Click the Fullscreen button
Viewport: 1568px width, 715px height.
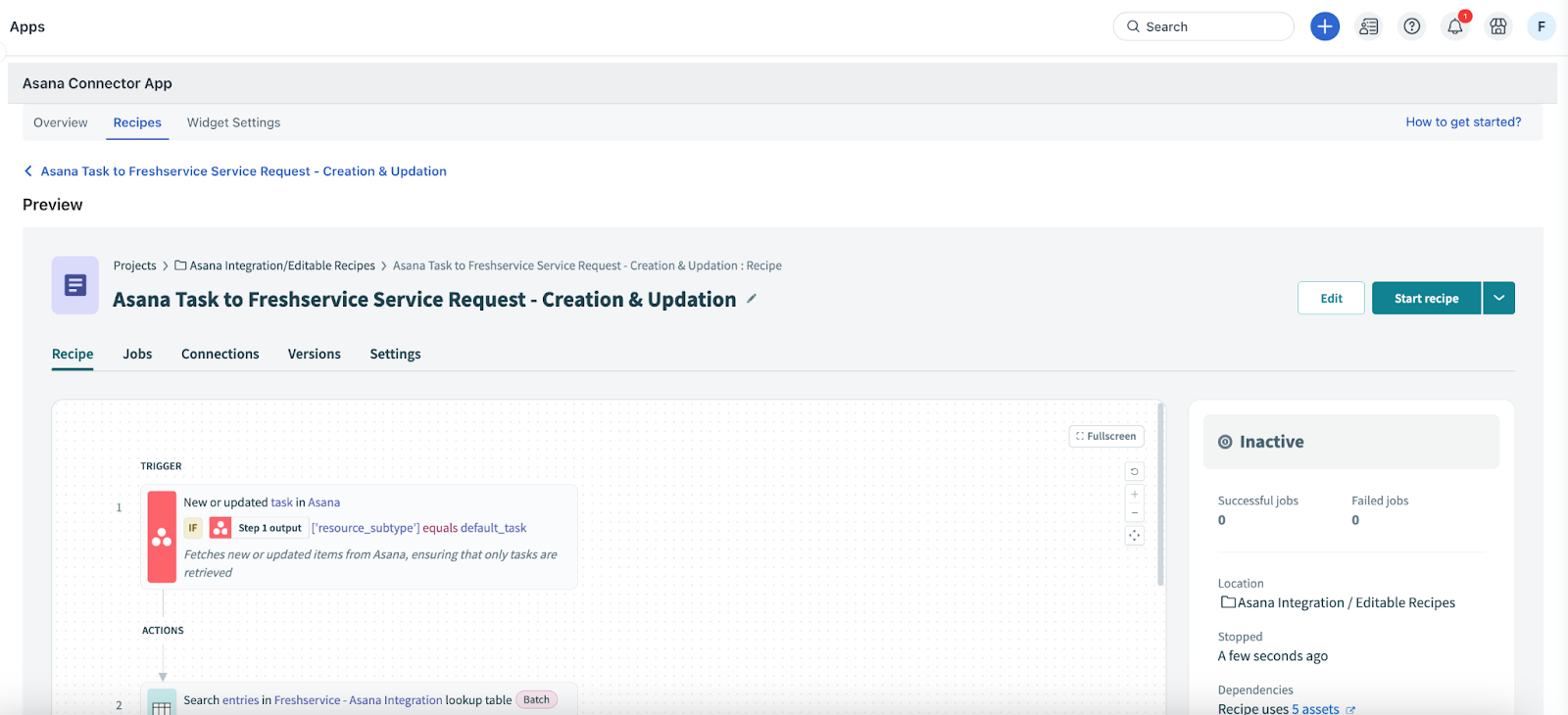(1106, 436)
